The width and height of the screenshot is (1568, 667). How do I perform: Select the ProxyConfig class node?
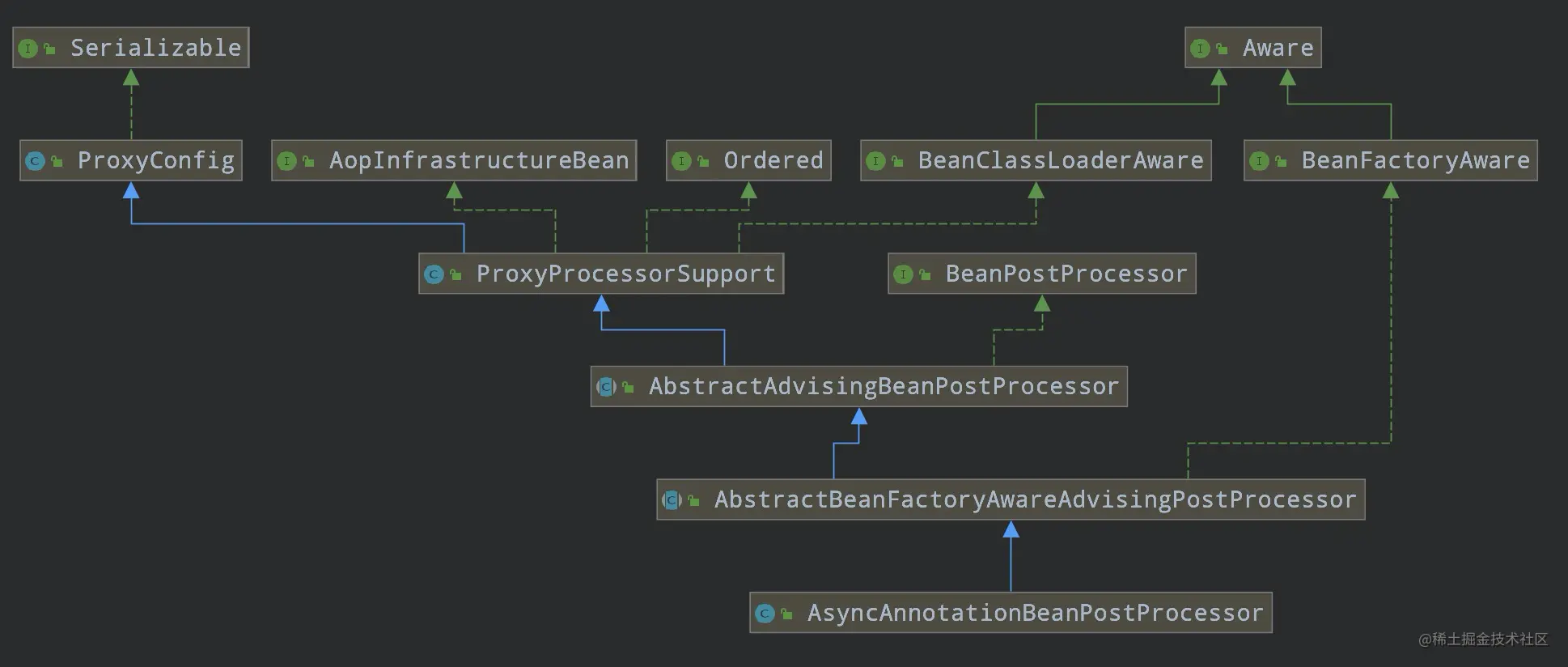(x=131, y=160)
